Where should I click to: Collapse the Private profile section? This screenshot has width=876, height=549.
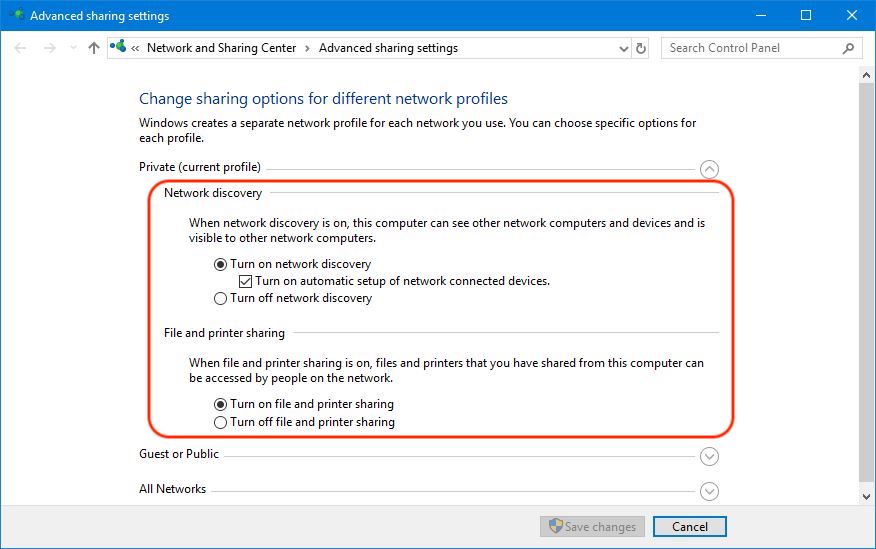(x=710, y=169)
